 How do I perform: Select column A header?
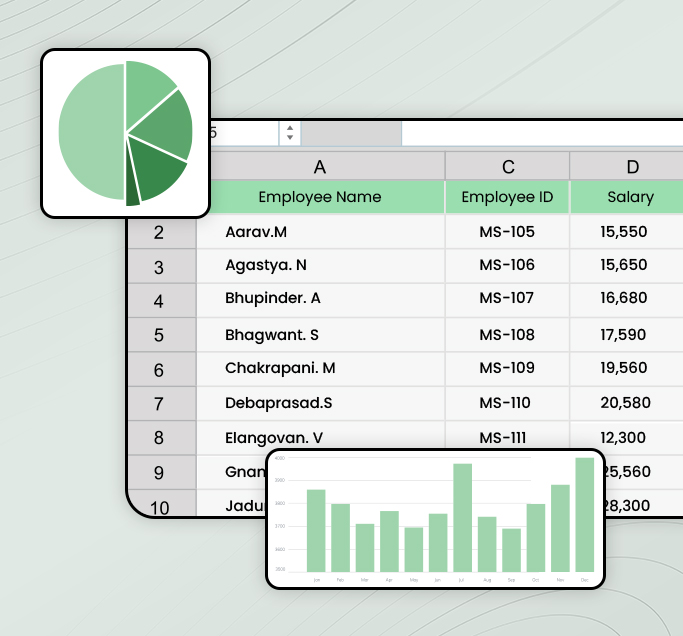click(x=320, y=166)
